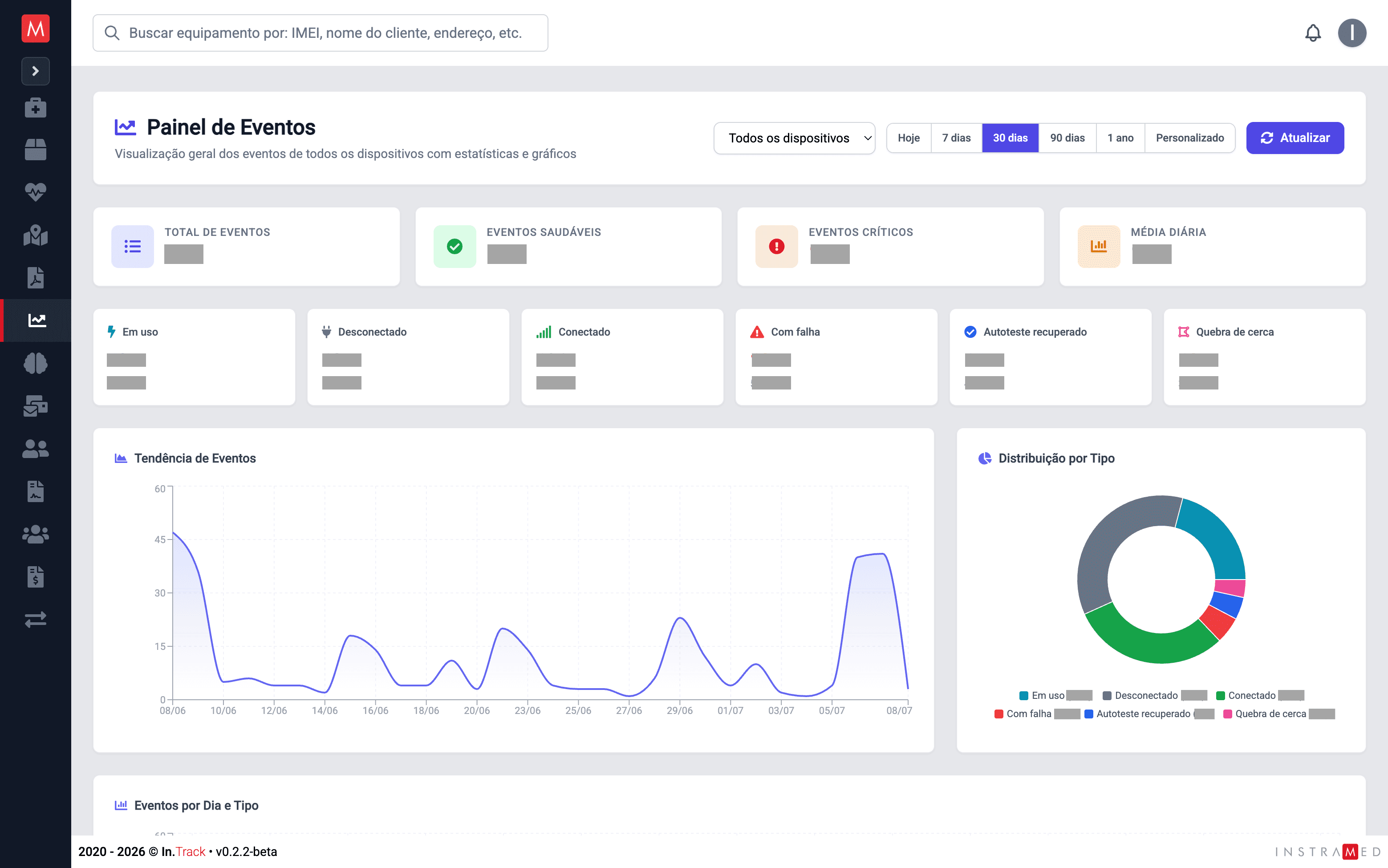The image size is (1388, 868).
Task: Open the heartbeat monitoring sidebar icon
Action: pos(36,192)
